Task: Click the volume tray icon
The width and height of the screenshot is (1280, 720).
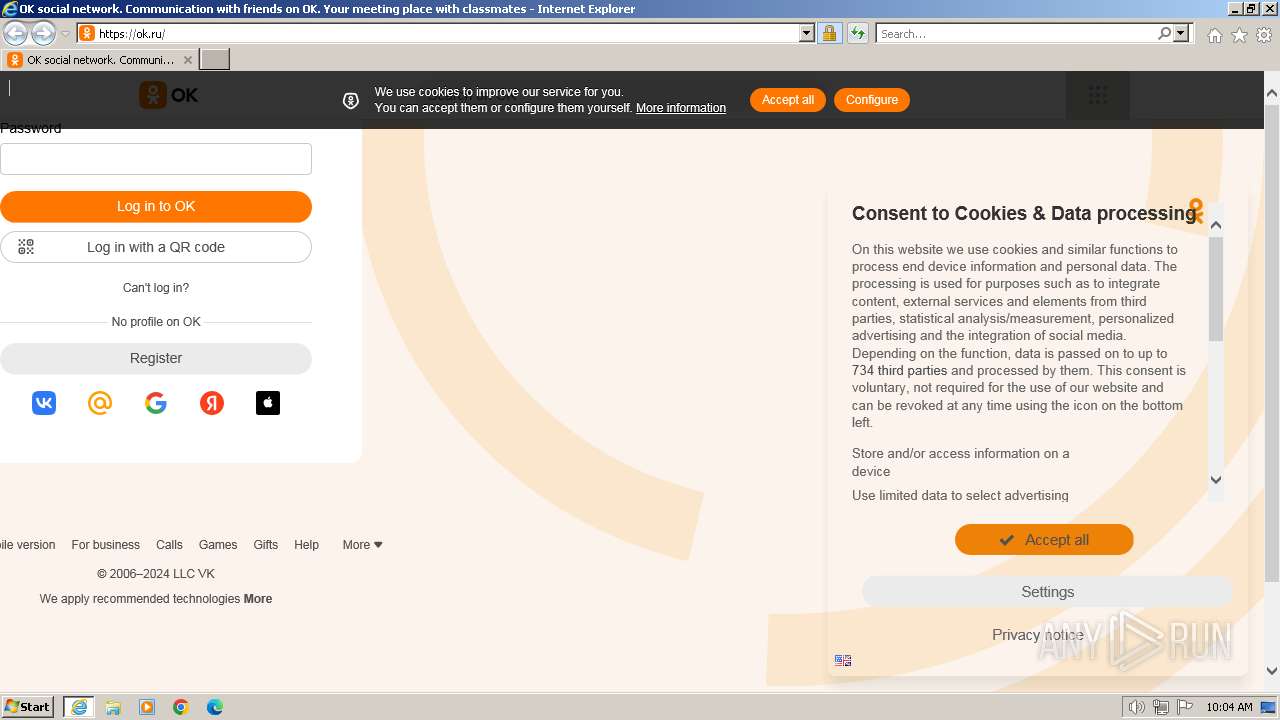Action: (1136, 707)
